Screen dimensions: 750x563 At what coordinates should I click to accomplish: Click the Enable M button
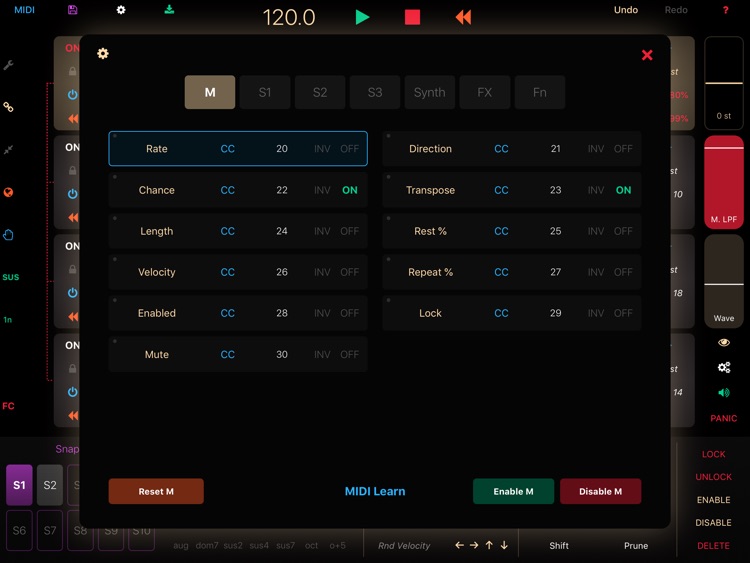tap(513, 491)
